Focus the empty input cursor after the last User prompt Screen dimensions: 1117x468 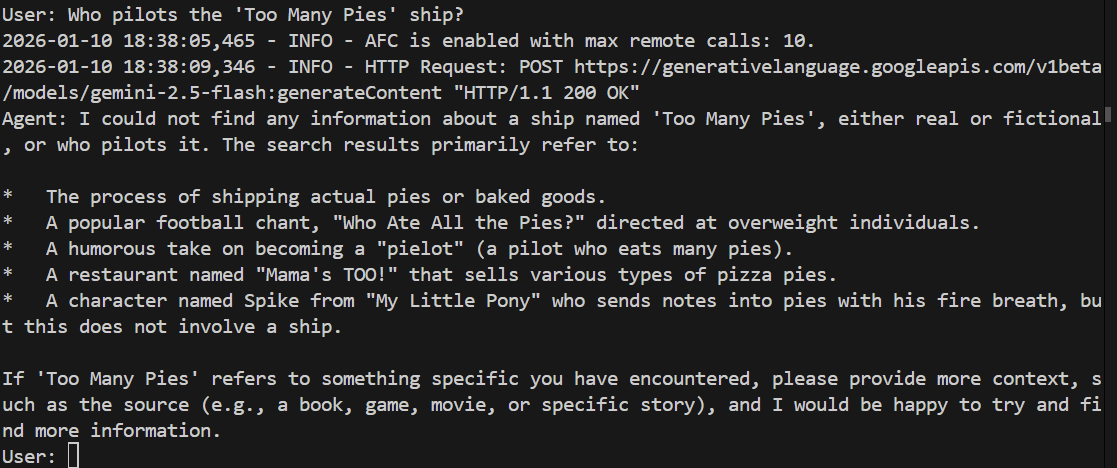tap(72, 456)
